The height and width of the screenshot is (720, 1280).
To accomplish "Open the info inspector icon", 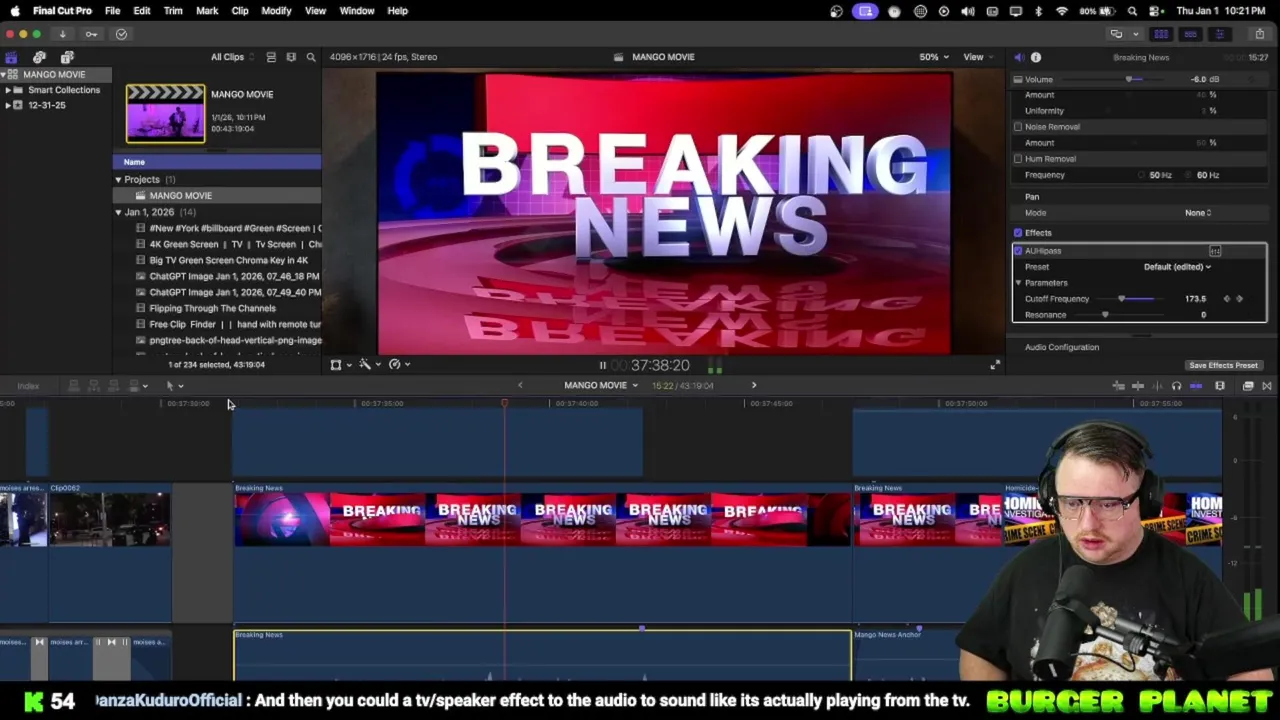I will click(1036, 58).
